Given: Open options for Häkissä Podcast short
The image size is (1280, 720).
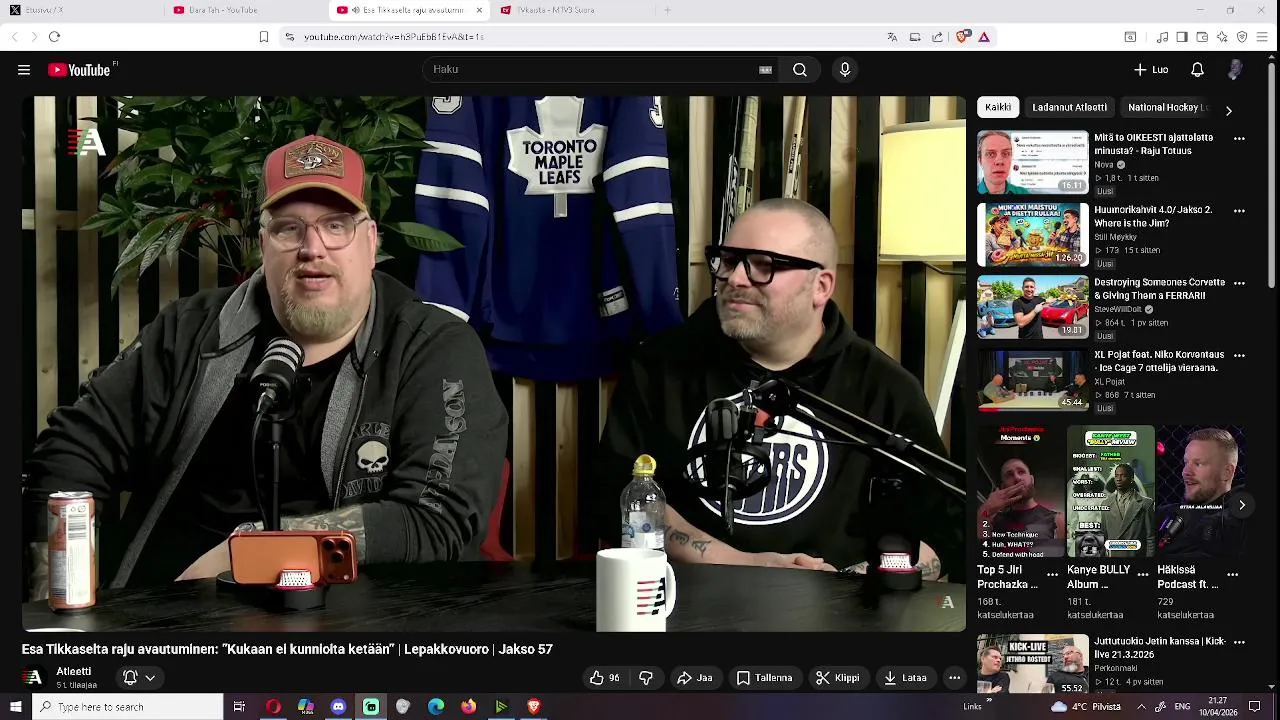Looking at the screenshot, I should click(x=1232, y=574).
